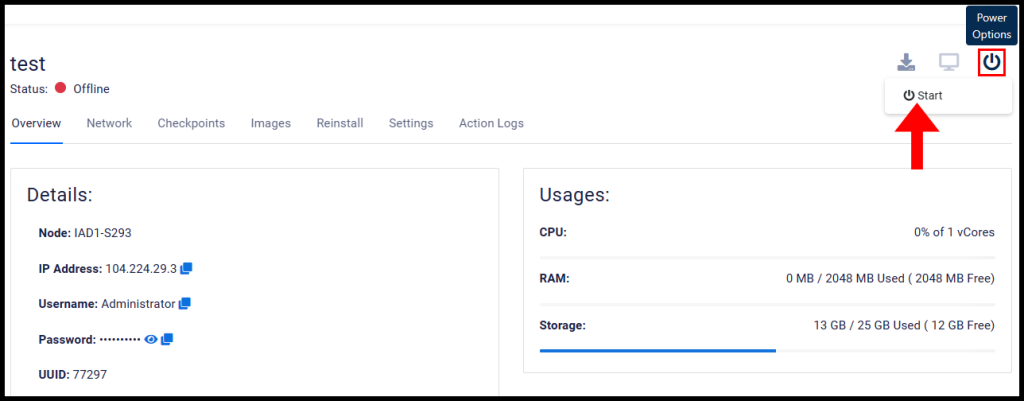Click the Storage usage progress bar

coord(767,351)
